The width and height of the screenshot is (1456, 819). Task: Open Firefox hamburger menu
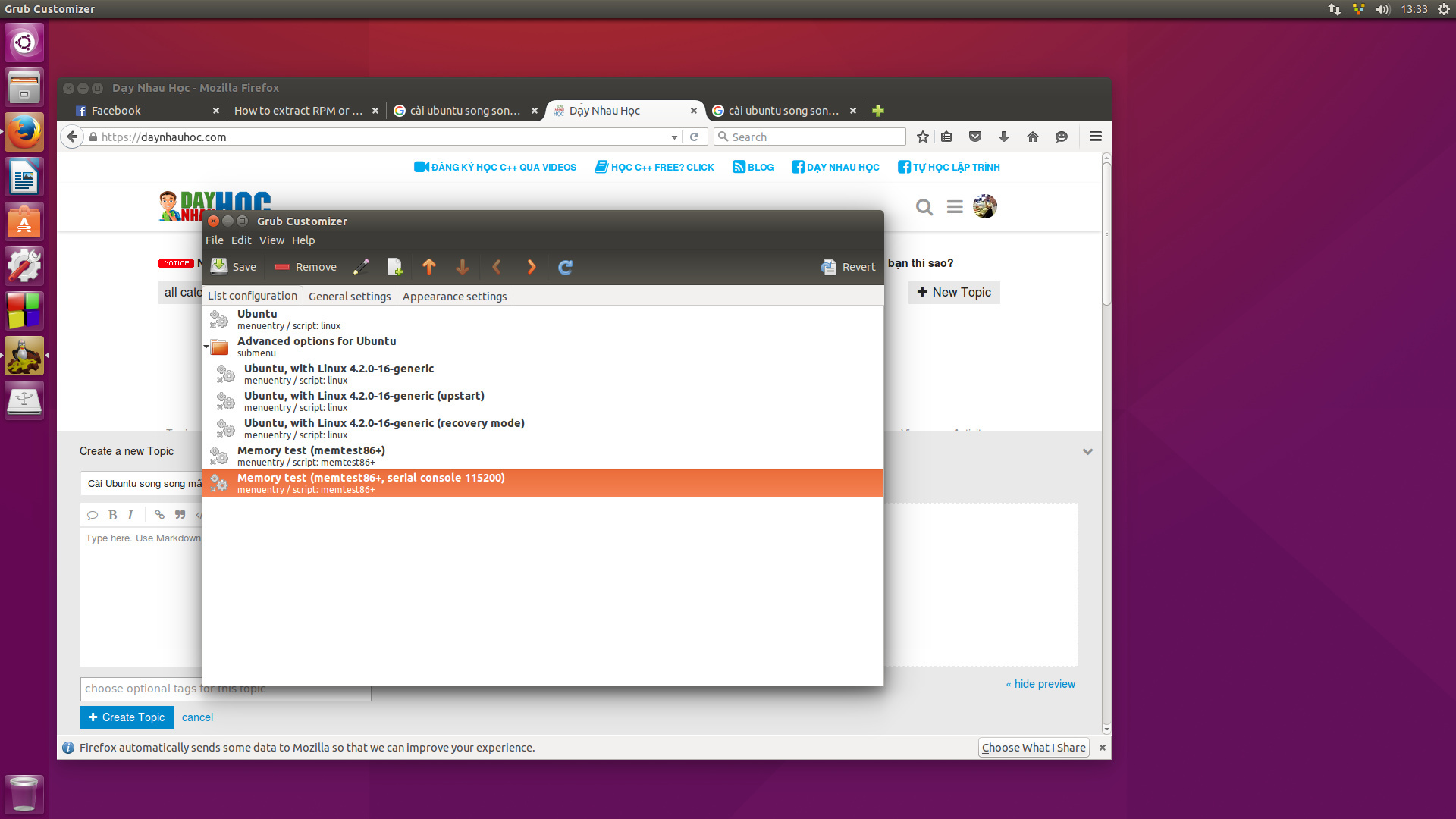pos(1095,136)
